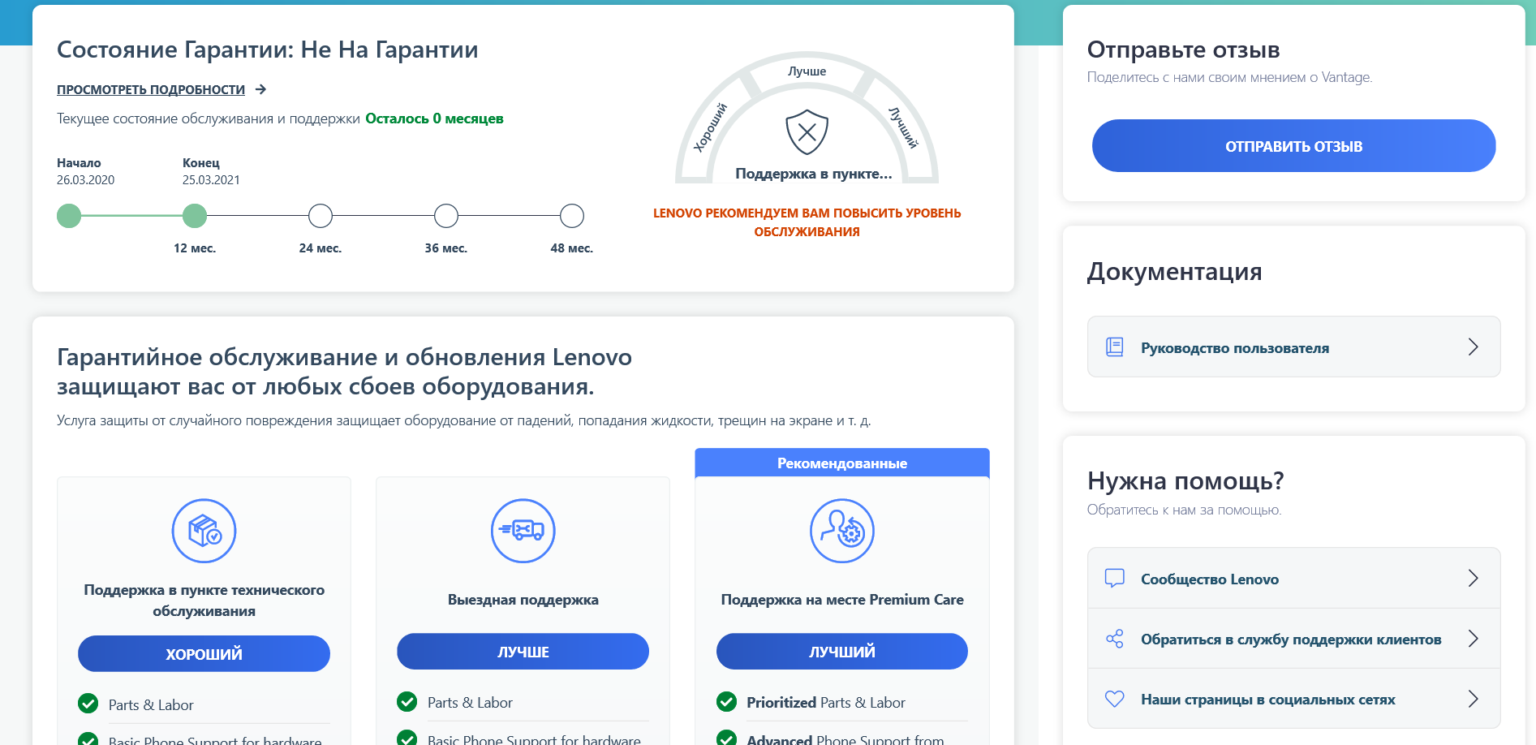Click arrow next to ПРОСМОТРЕТЬ ПОДРОБНОСТИ
This screenshot has width=1536, height=745.
click(x=261, y=89)
